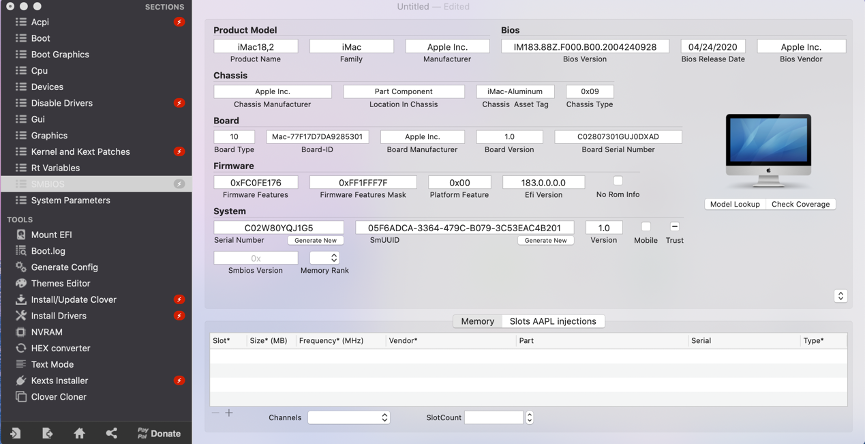Switch to Slots AAPL injections tab
The width and height of the screenshot is (866, 445).
click(x=553, y=321)
